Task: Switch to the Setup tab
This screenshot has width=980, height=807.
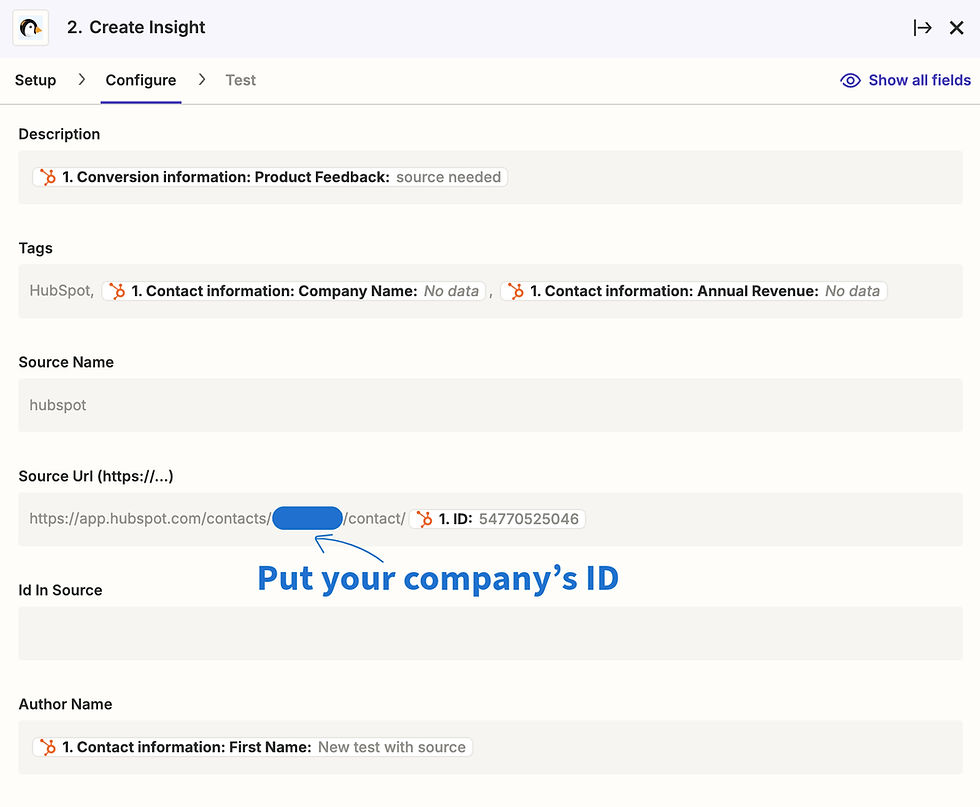Action: [x=35, y=80]
